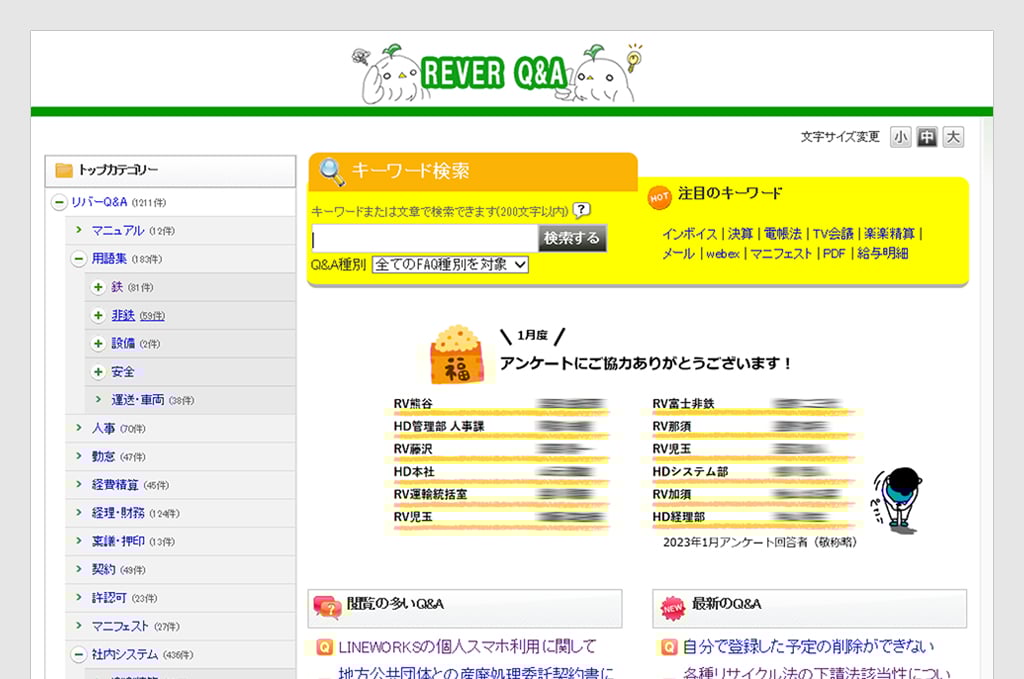Open the 経理・財務 category

118,513
